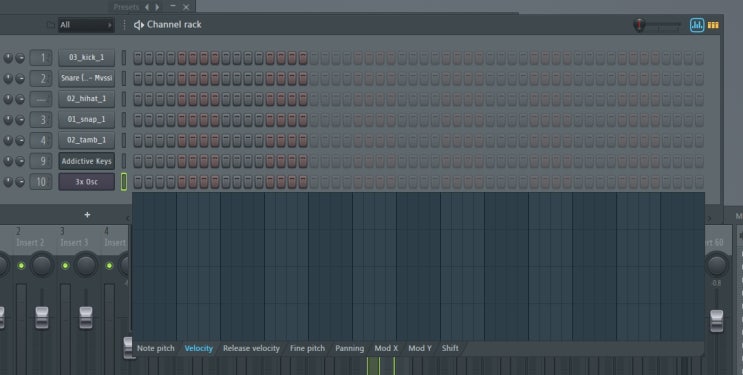The image size is (743, 375).
Task: Open the 3x Osc channel button
Action: click(87, 182)
